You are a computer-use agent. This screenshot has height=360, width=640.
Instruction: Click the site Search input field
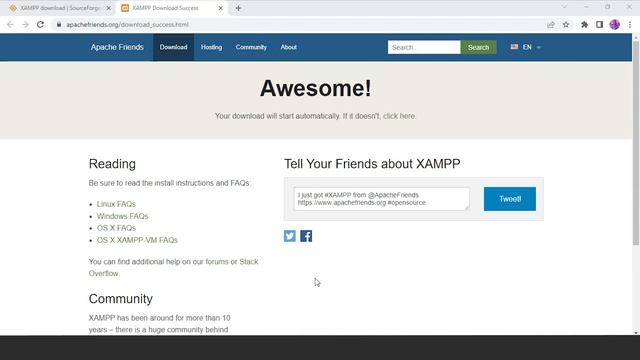[424, 47]
